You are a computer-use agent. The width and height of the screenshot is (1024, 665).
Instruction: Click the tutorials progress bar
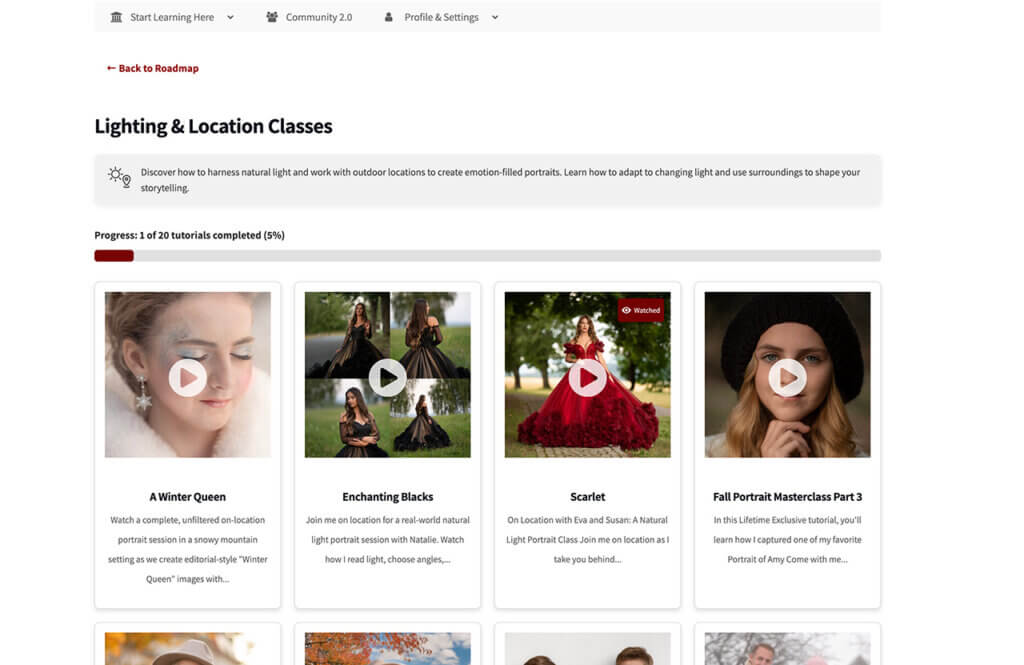[x=487, y=256]
